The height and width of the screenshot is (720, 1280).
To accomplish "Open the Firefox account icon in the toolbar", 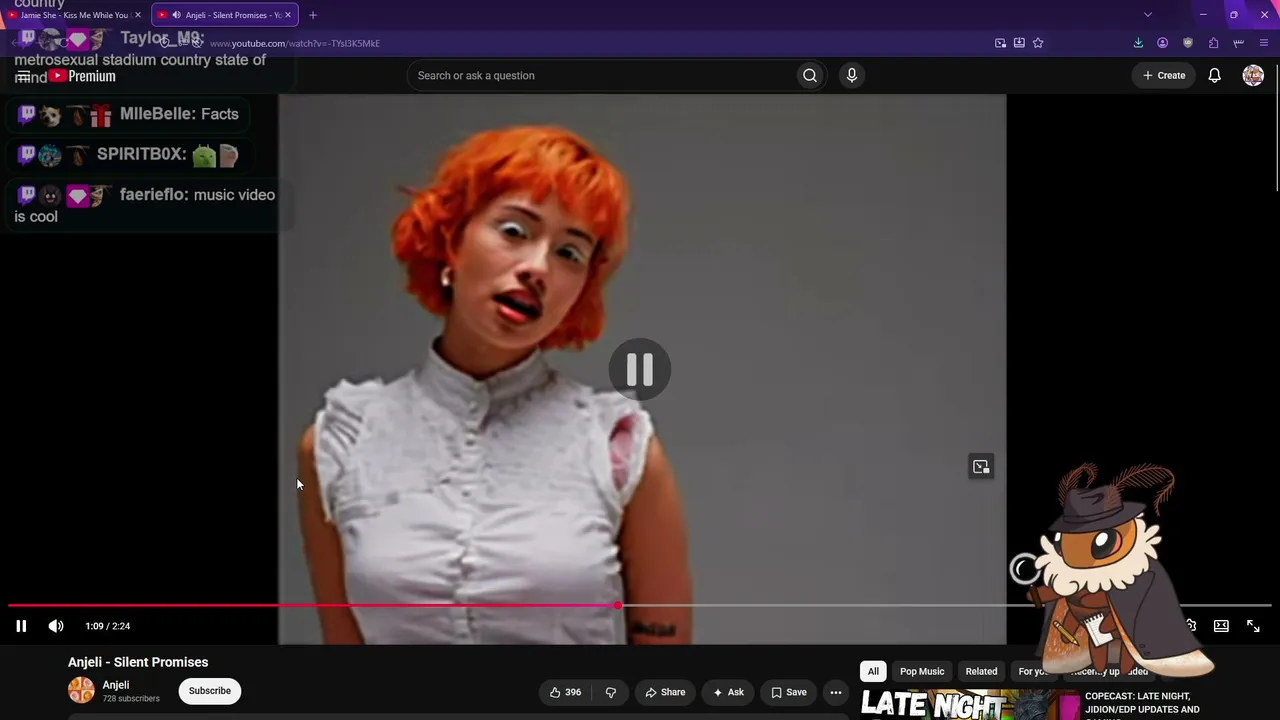I will (x=1162, y=43).
